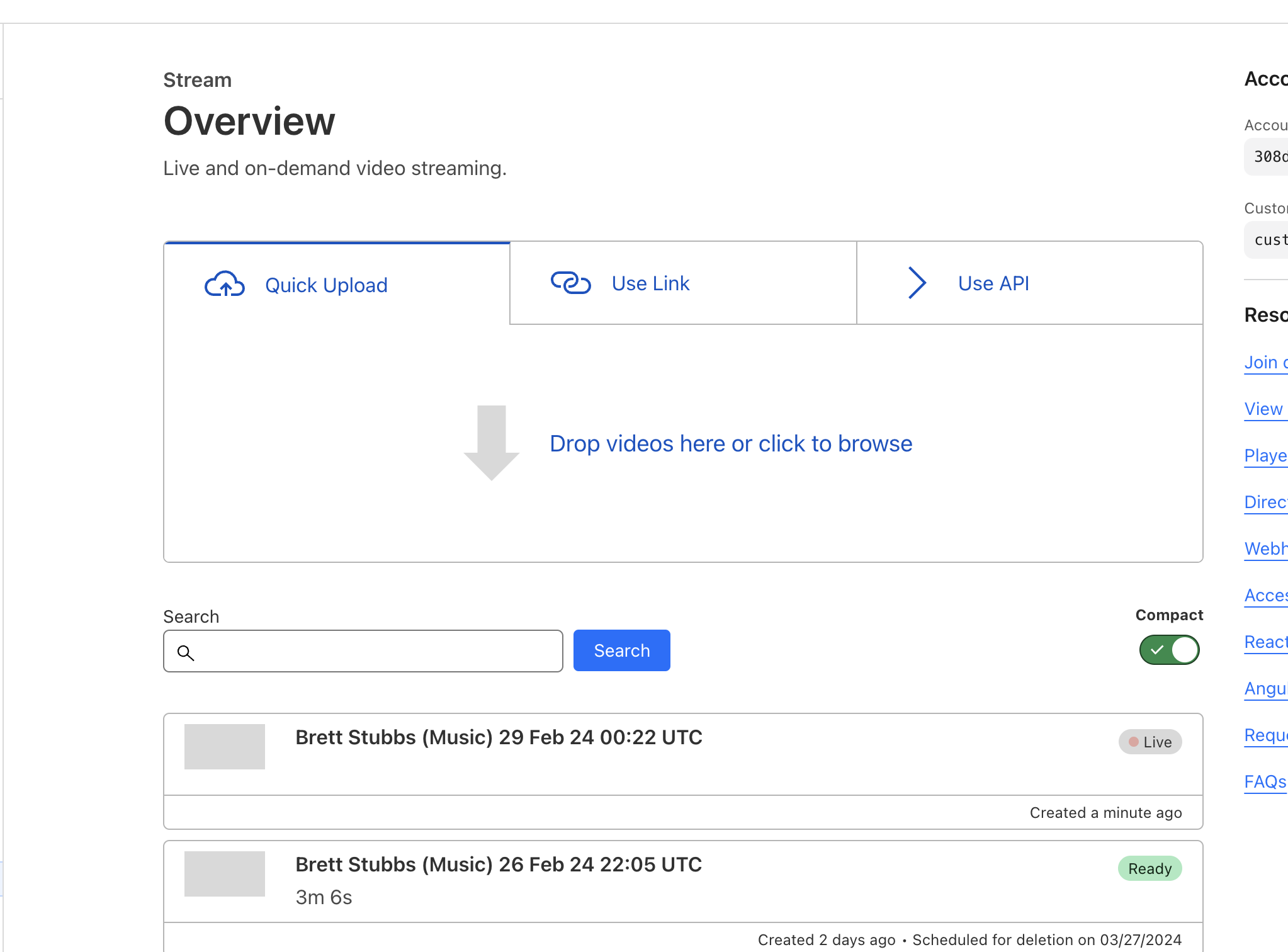Click the chevron icon beside Use API

(x=917, y=283)
